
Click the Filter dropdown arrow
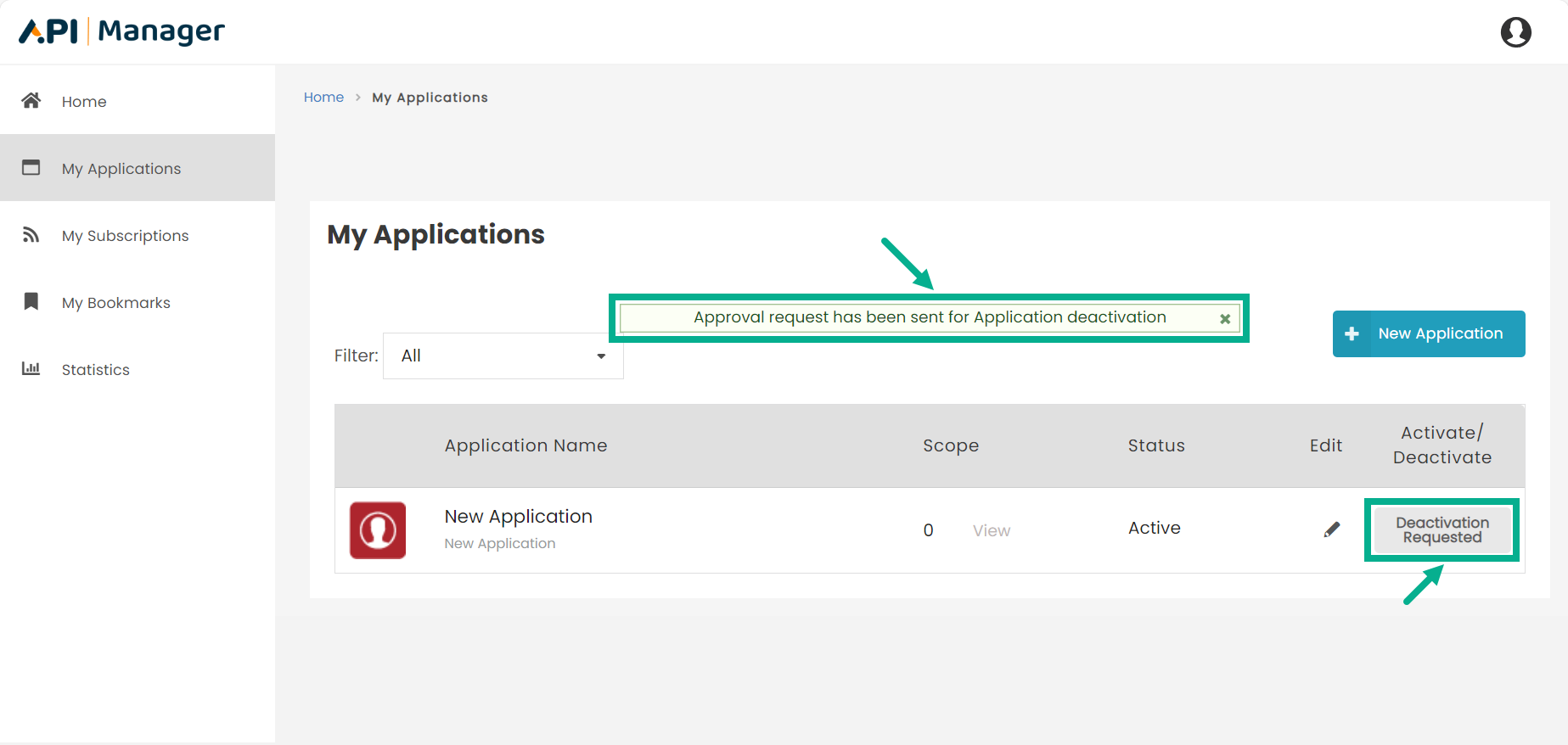pyautogui.click(x=601, y=356)
